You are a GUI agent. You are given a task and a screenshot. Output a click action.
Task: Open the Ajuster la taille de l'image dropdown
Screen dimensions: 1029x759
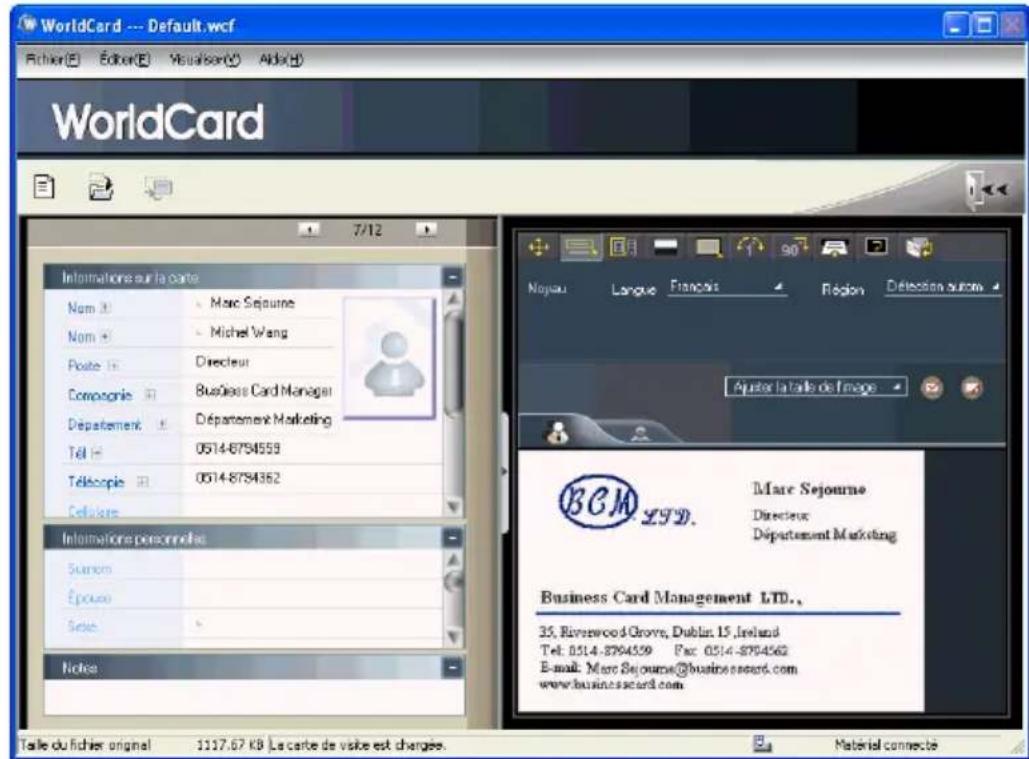point(816,387)
